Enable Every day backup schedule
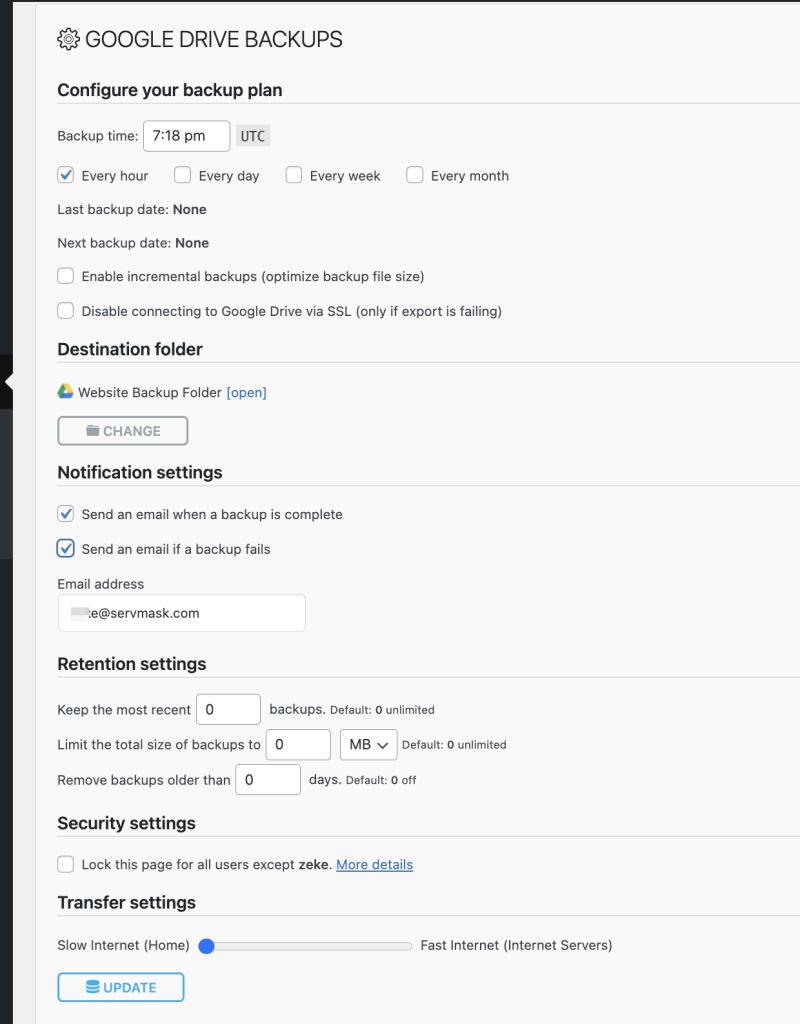The image size is (800, 1024). 183,175
